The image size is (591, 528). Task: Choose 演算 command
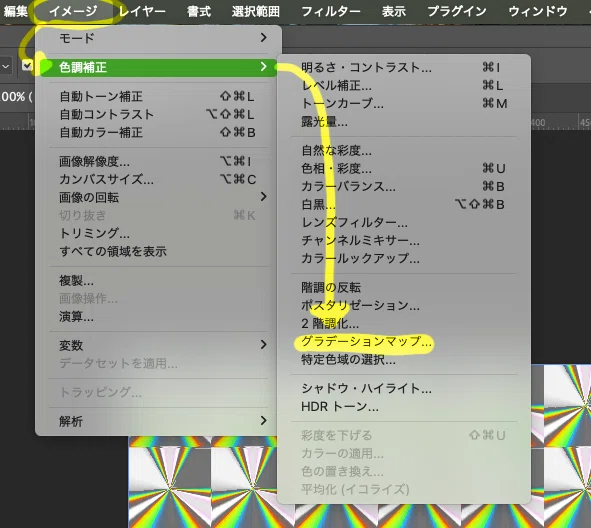158,317
